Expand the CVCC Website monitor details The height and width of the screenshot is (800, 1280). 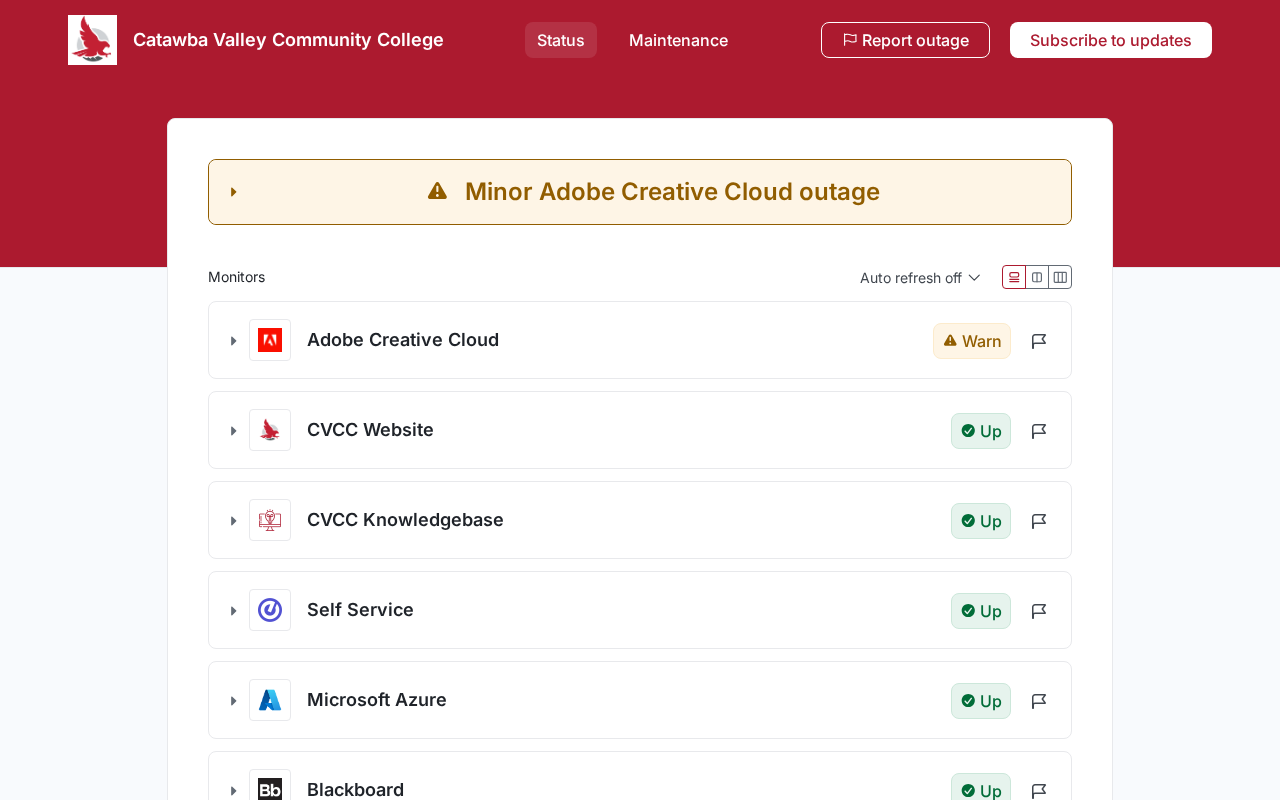tap(234, 431)
